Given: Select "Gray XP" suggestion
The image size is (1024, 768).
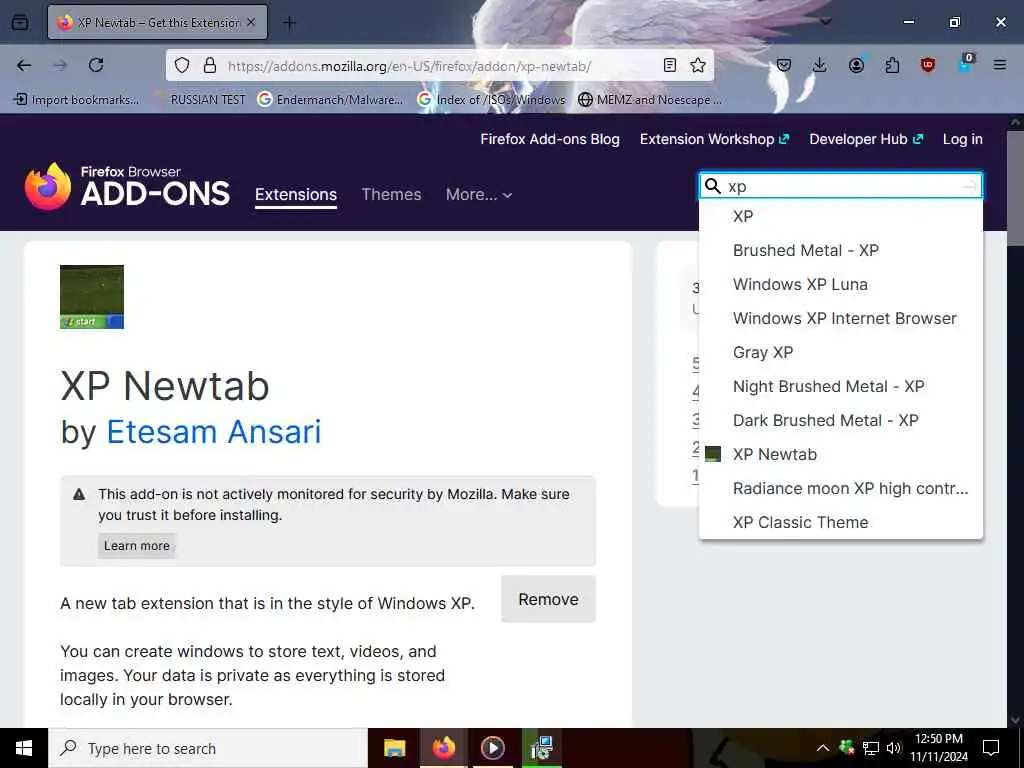Looking at the screenshot, I should (840, 352).
